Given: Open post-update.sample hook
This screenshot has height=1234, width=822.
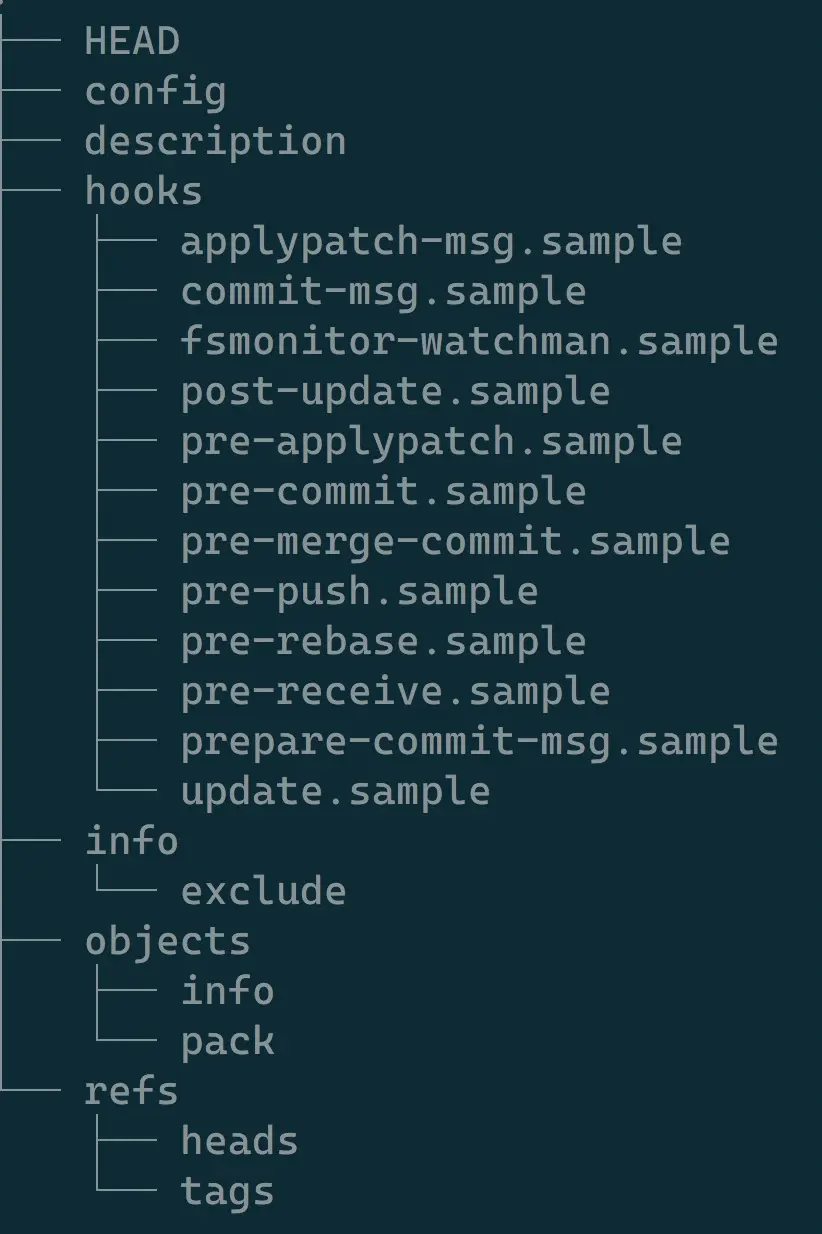Looking at the screenshot, I should (x=395, y=392).
